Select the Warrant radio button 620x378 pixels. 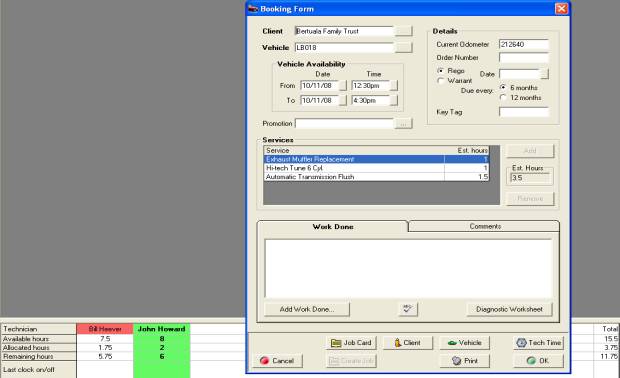coord(440,81)
